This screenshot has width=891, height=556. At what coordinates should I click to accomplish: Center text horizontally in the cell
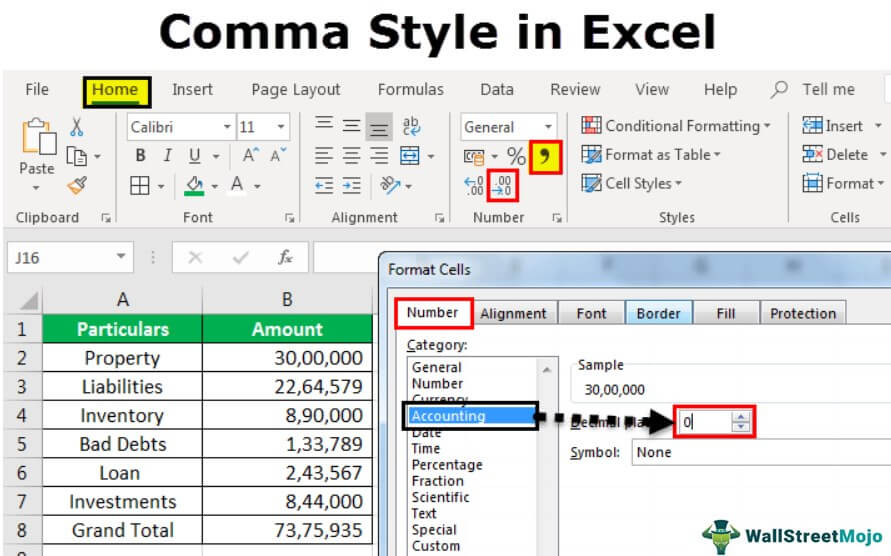pos(351,155)
